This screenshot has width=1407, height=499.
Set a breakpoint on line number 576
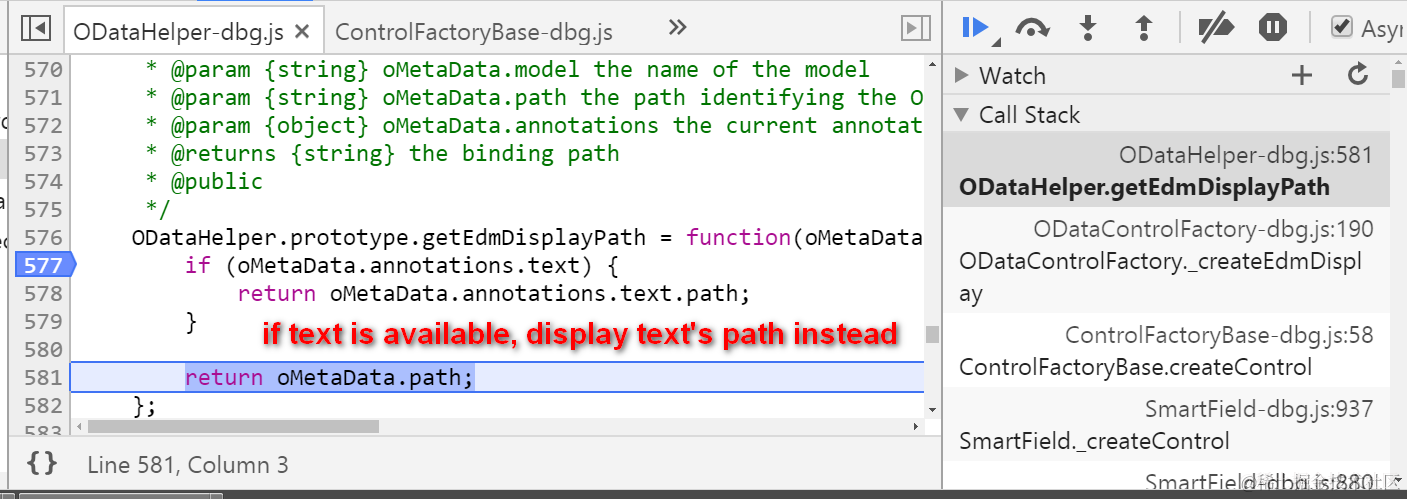click(x=42, y=237)
